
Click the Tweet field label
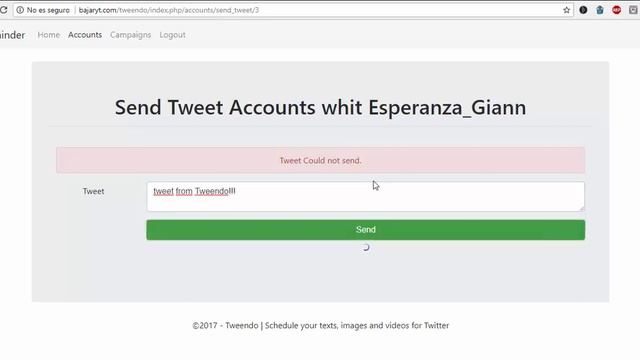(x=93, y=191)
